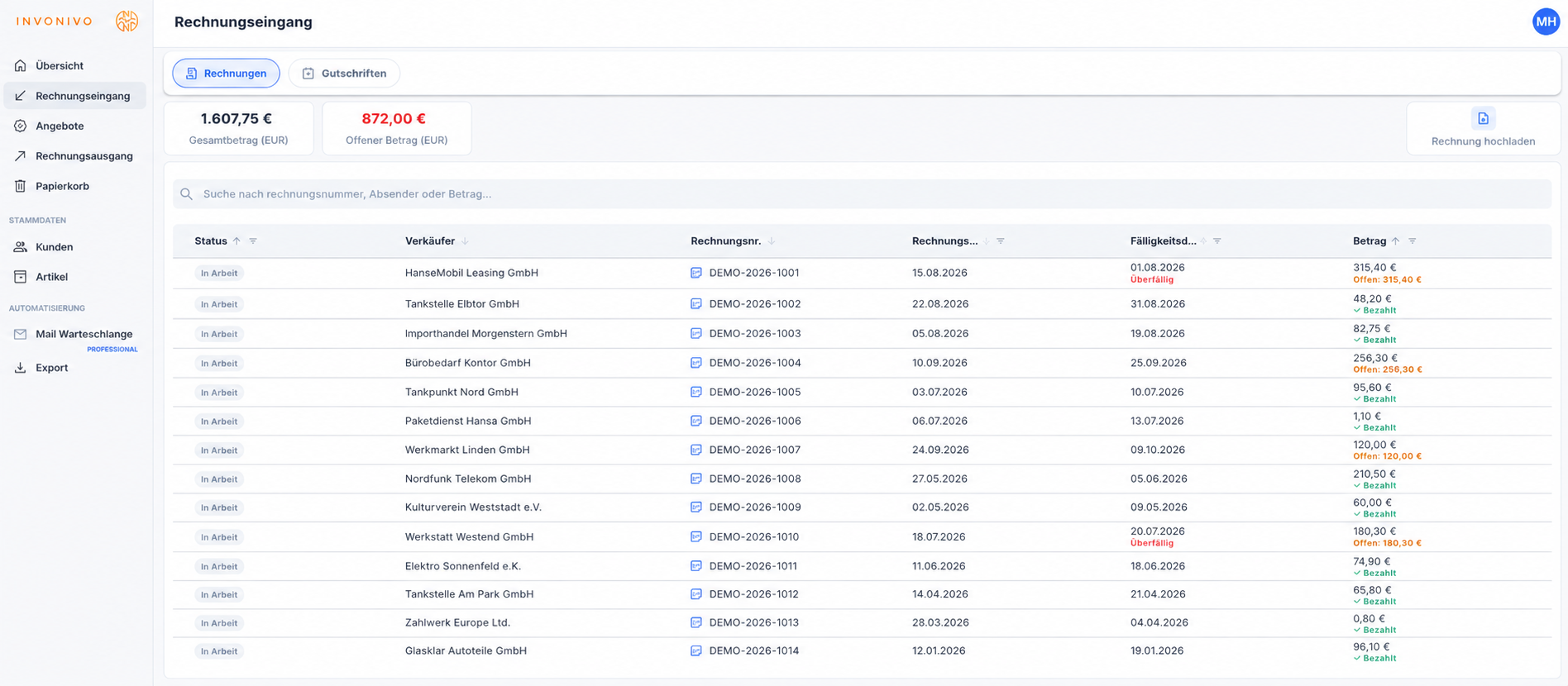Click the document icon beside DEMO-2026-1003
This screenshot has height=686, width=1568.
pos(696,334)
